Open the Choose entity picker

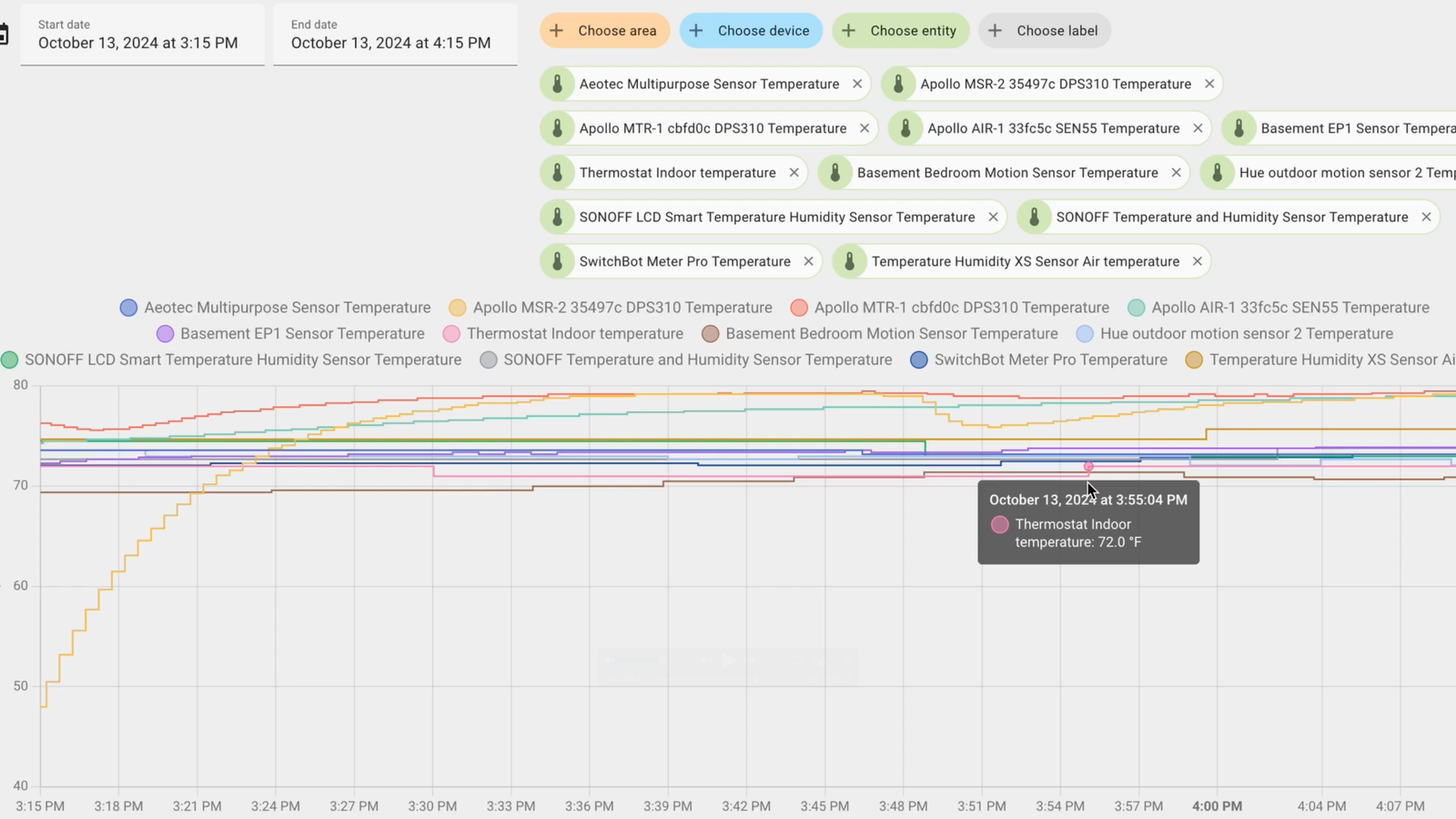(901, 31)
